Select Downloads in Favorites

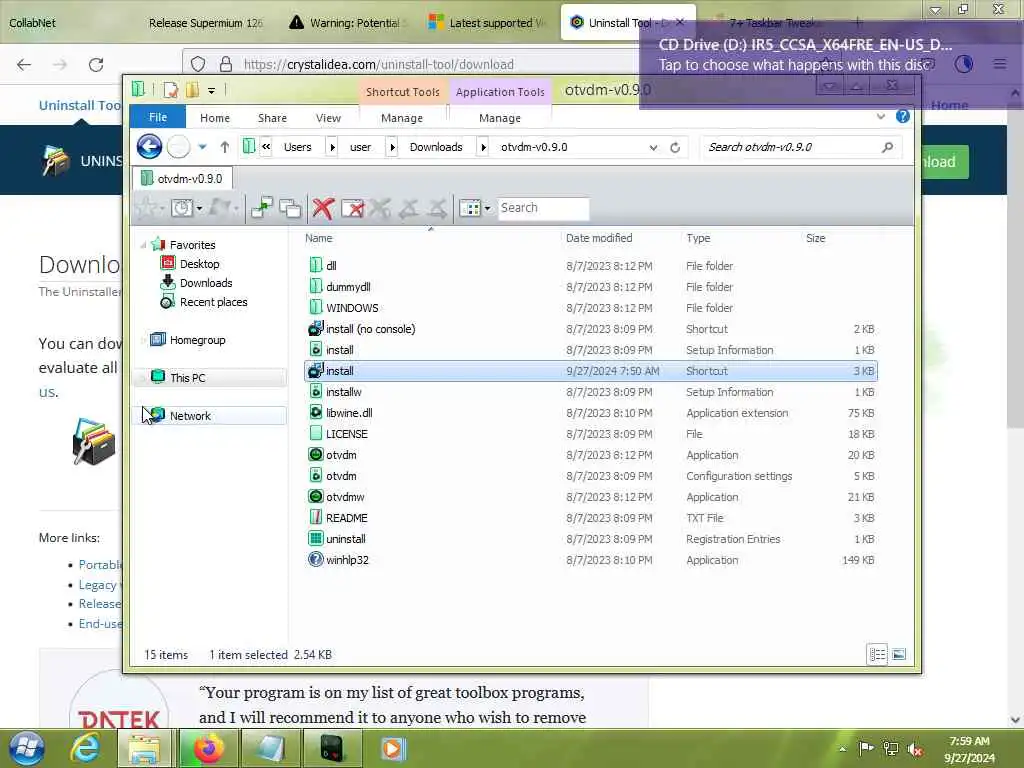click(x=206, y=283)
